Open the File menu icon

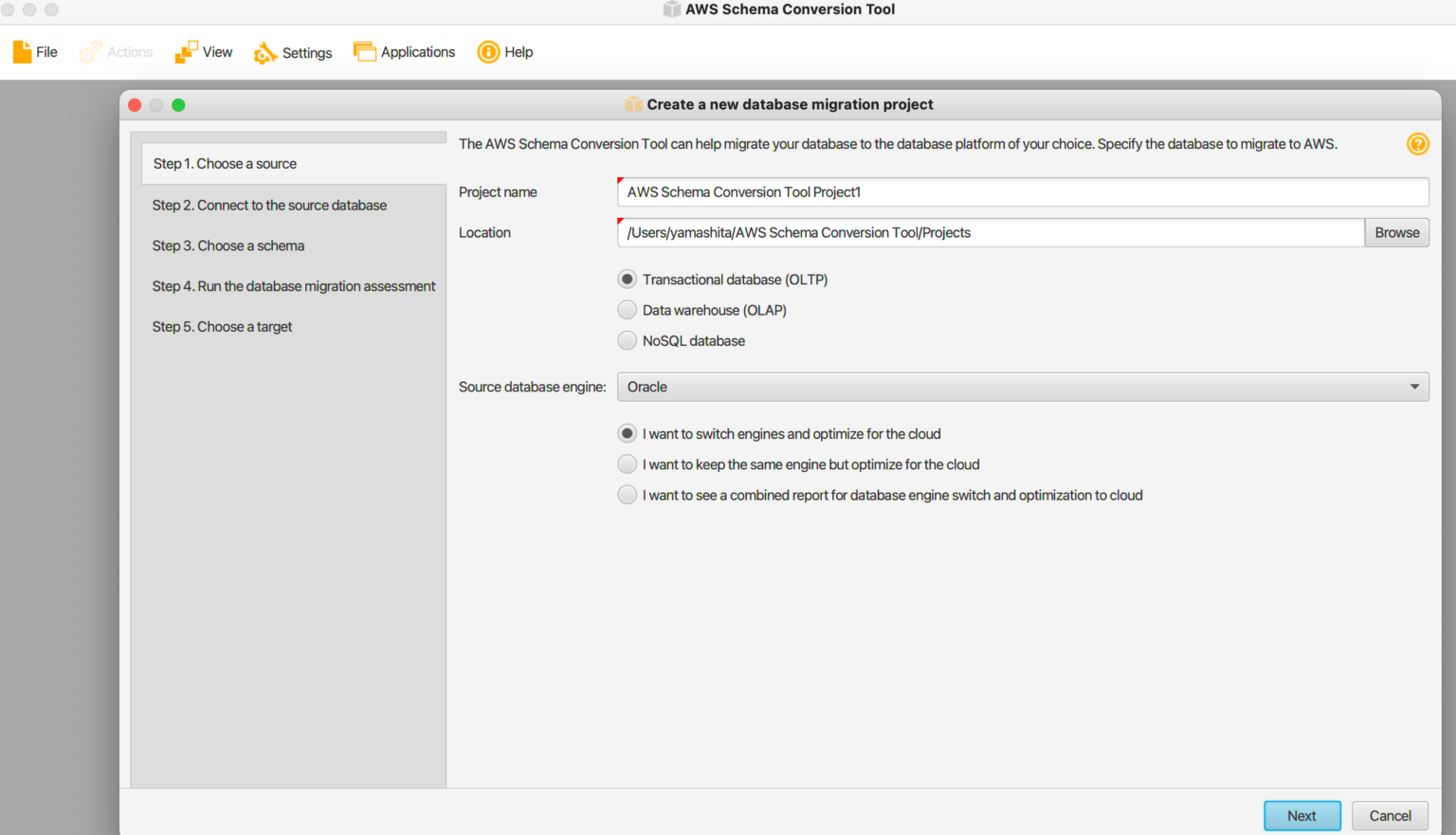pos(21,51)
